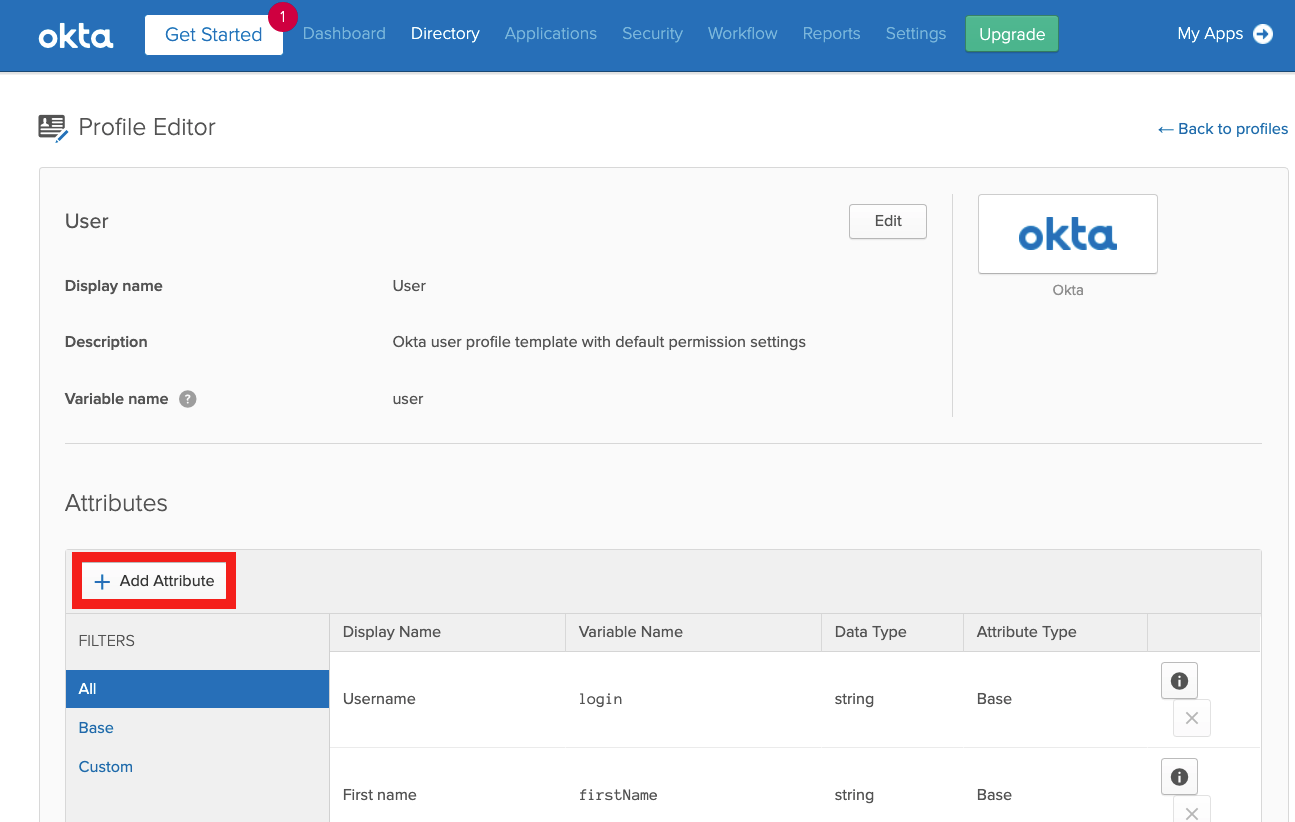This screenshot has height=822, width=1295.
Task: Open the Applications menu
Action: pos(550,34)
